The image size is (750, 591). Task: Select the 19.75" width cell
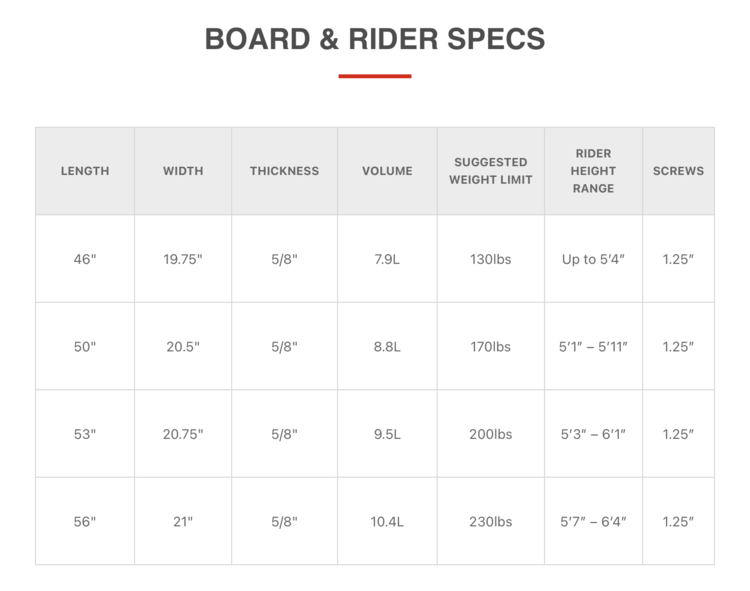pyautogui.click(x=183, y=259)
